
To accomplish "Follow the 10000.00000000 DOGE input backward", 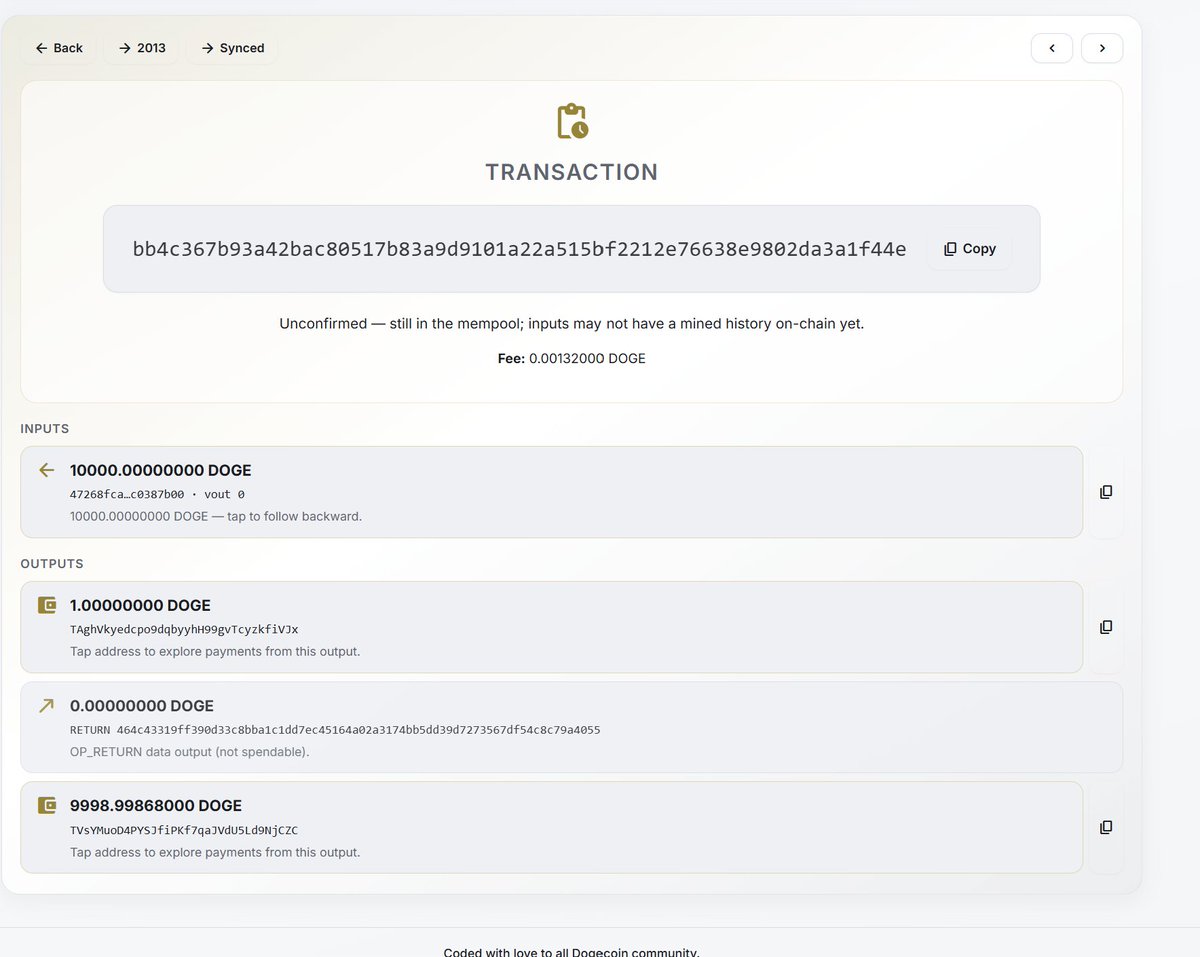I will point(551,492).
